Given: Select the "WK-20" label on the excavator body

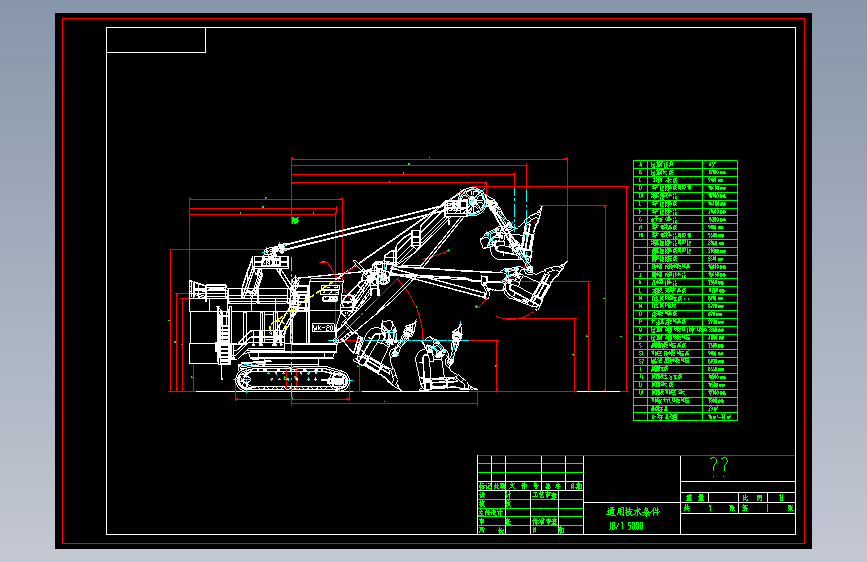Looking at the screenshot, I should (323, 327).
